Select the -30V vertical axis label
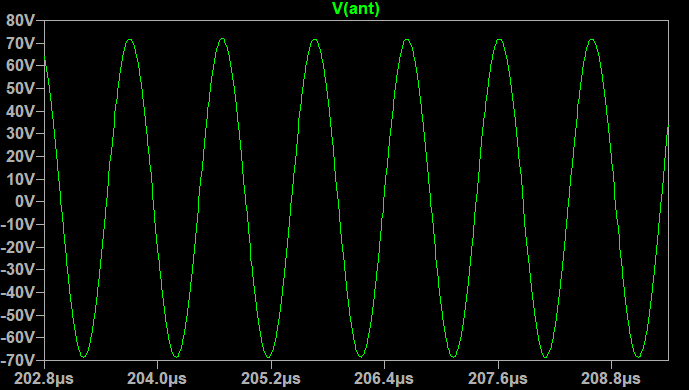Image resolution: width=689 pixels, height=390 pixels. (18, 270)
